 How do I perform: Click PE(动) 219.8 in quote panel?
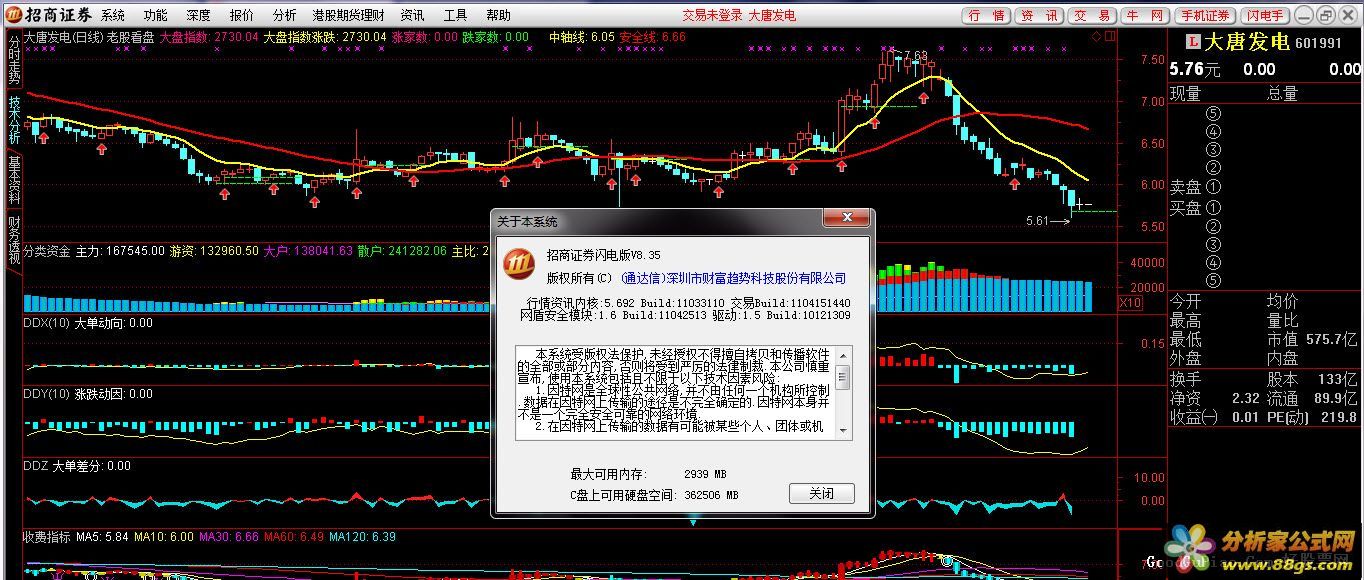tap(1312, 417)
